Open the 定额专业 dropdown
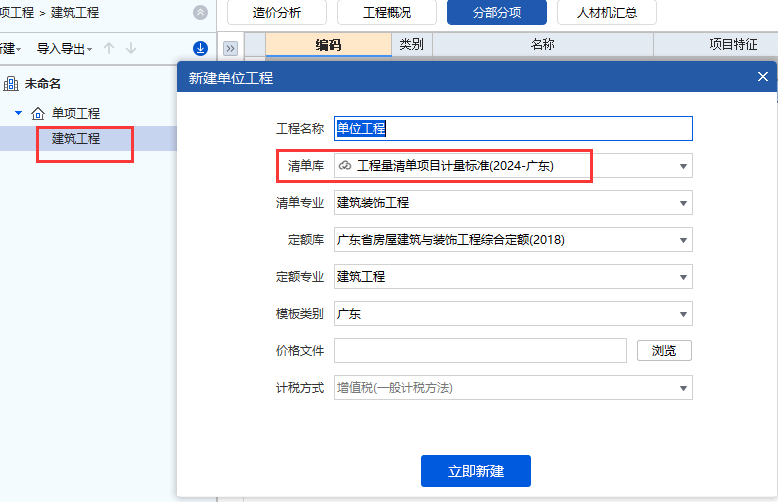The width and height of the screenshot is (778, 502). pyautogui.click(x=683, y=277)
